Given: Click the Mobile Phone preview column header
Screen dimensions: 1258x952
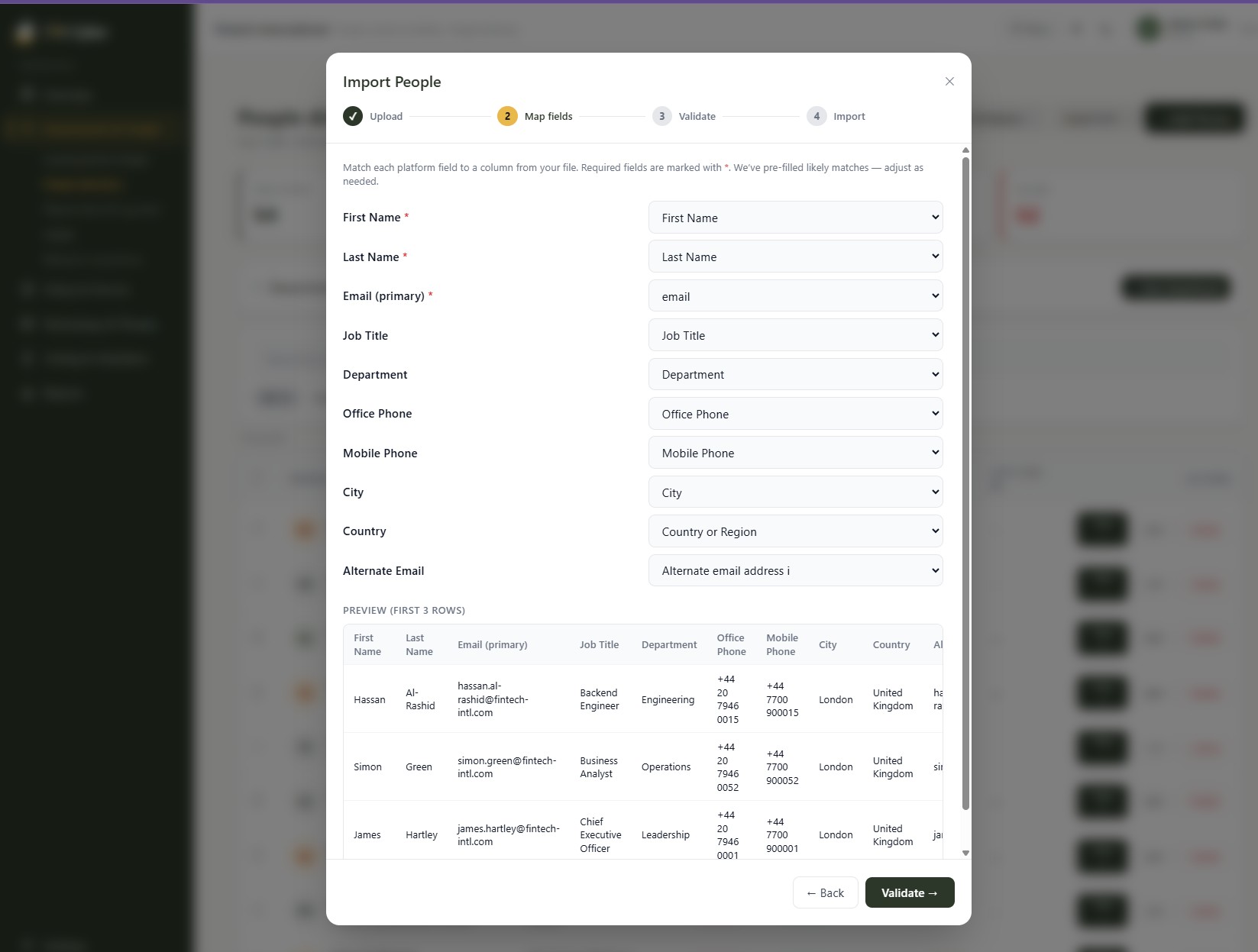Looking at the screenshot, I should pyautogui.click(x=782, y=644).
